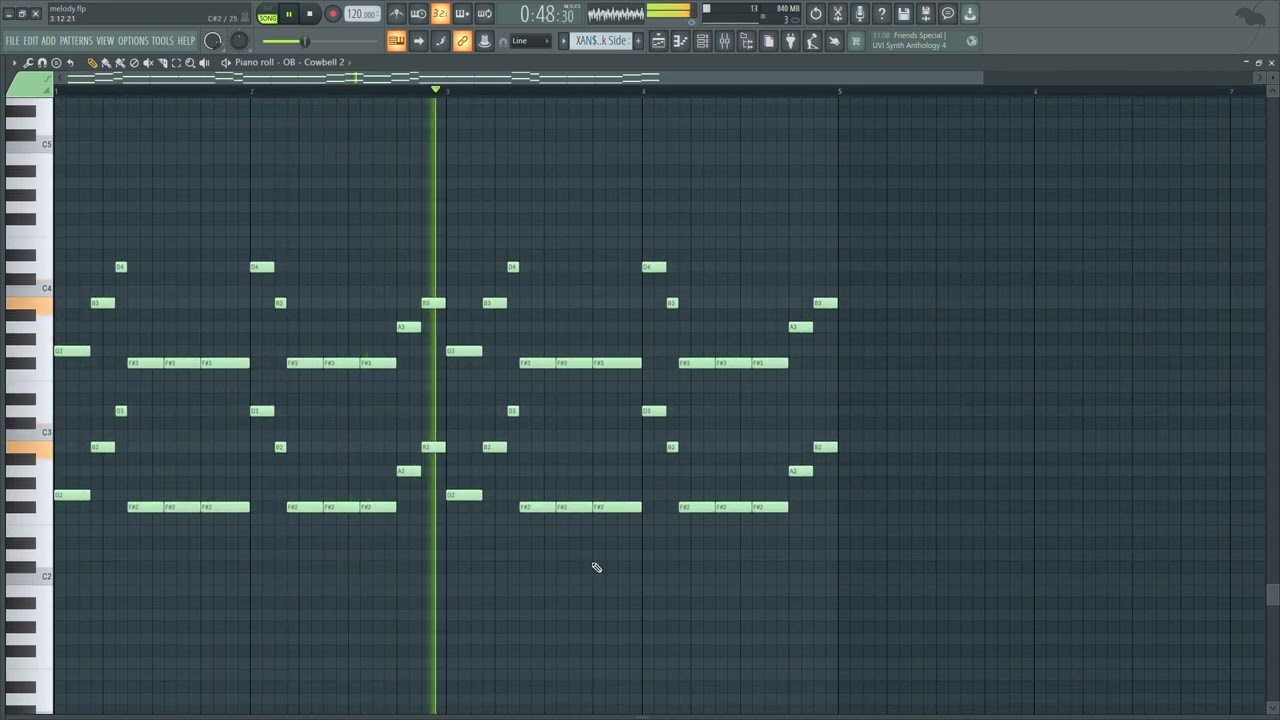1280x720 pixels.
Task: Select the zoom magnifier tool
Action: click(190, 63)
